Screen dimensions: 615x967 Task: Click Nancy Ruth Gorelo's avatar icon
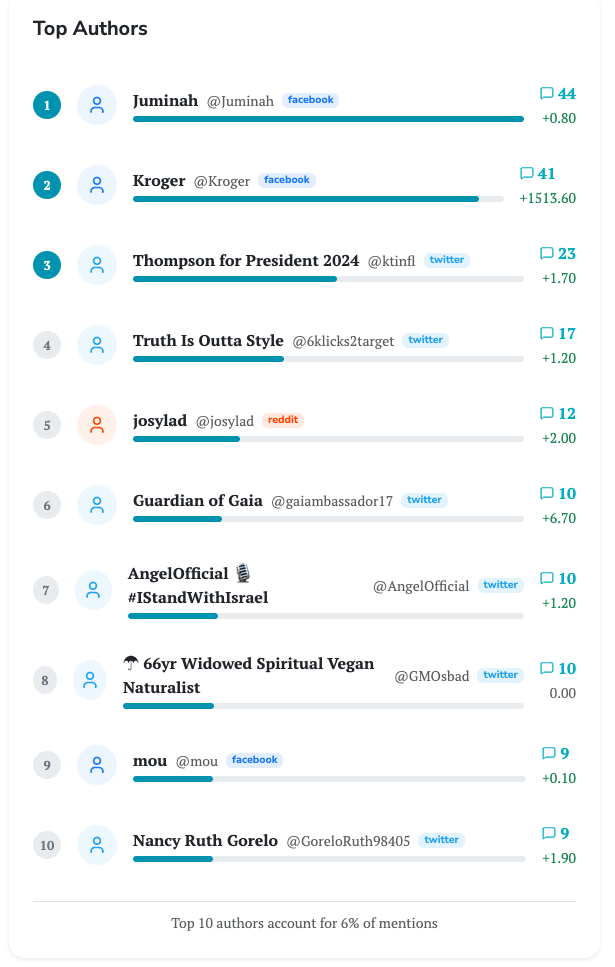(x=97, y=845)
